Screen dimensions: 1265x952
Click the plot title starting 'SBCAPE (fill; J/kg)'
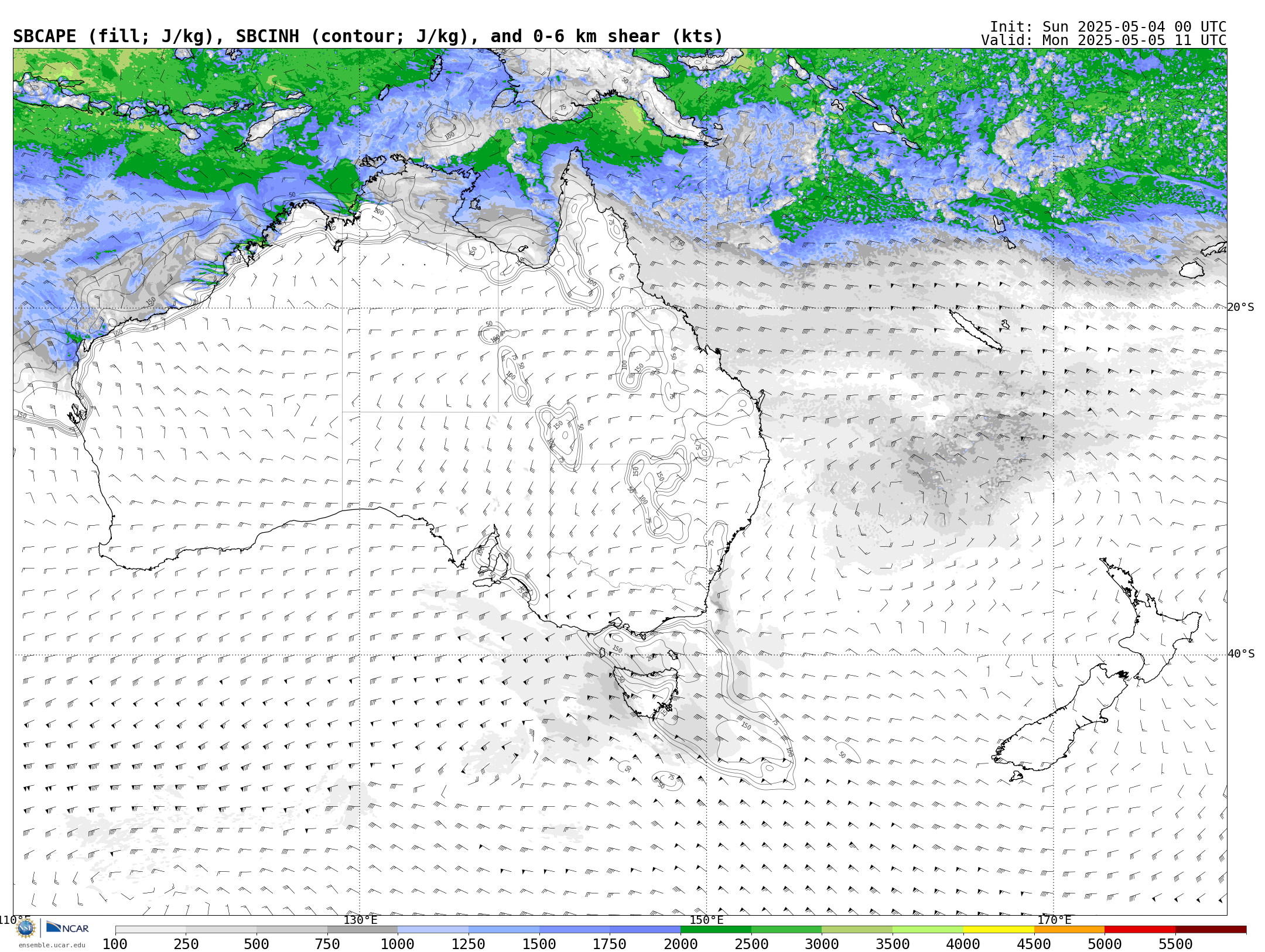368,36
